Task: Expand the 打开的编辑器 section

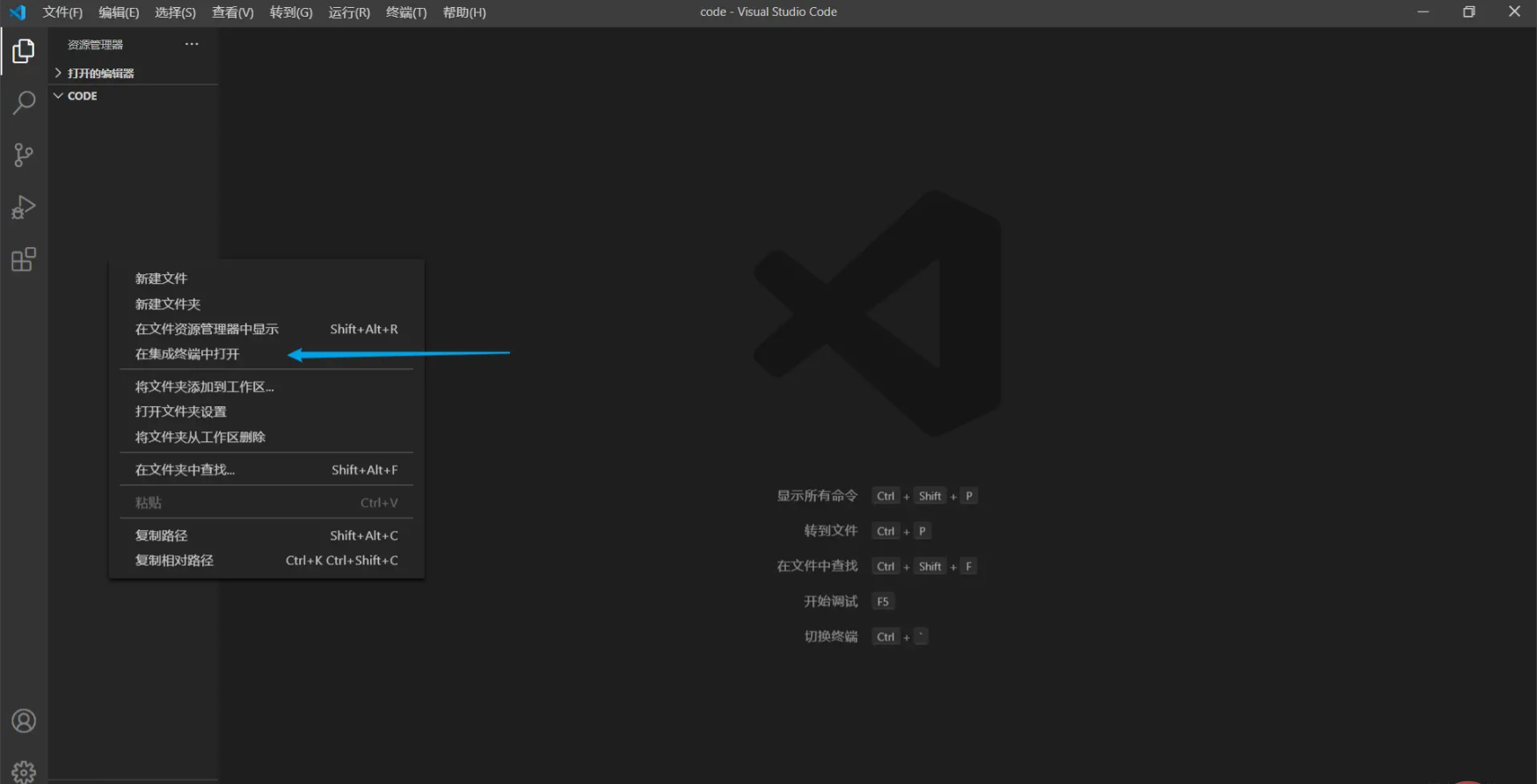Action: [133, 73]
